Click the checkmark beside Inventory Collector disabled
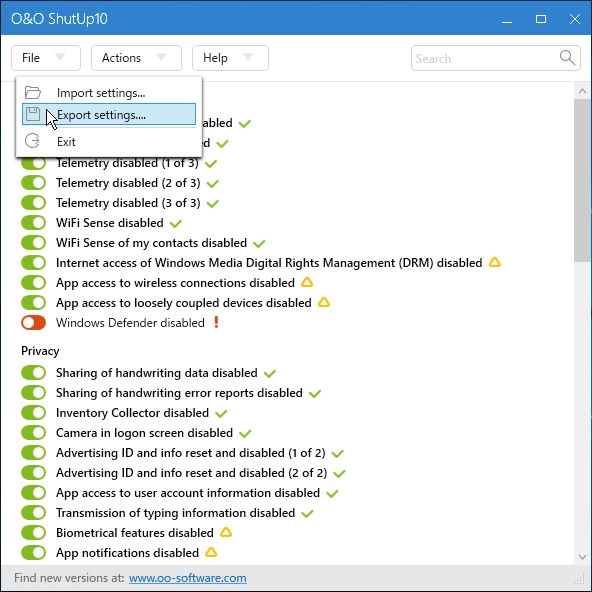592x592 pixels. 221,414
